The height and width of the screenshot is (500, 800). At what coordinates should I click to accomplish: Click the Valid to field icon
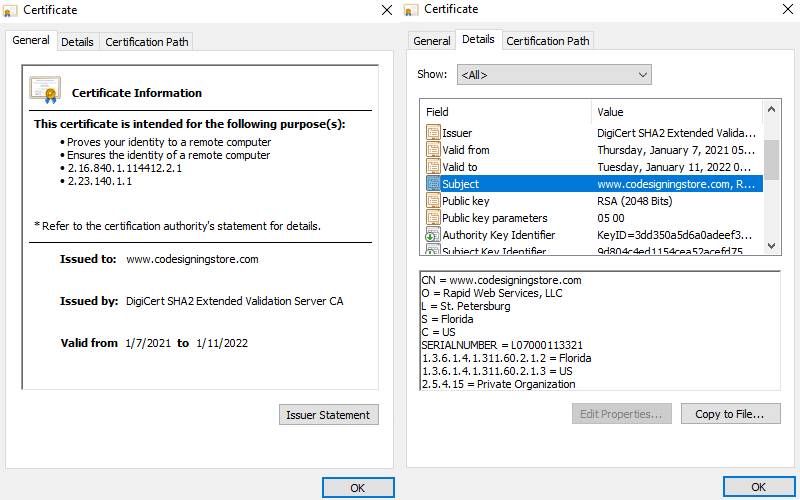(x=433, y=167)
